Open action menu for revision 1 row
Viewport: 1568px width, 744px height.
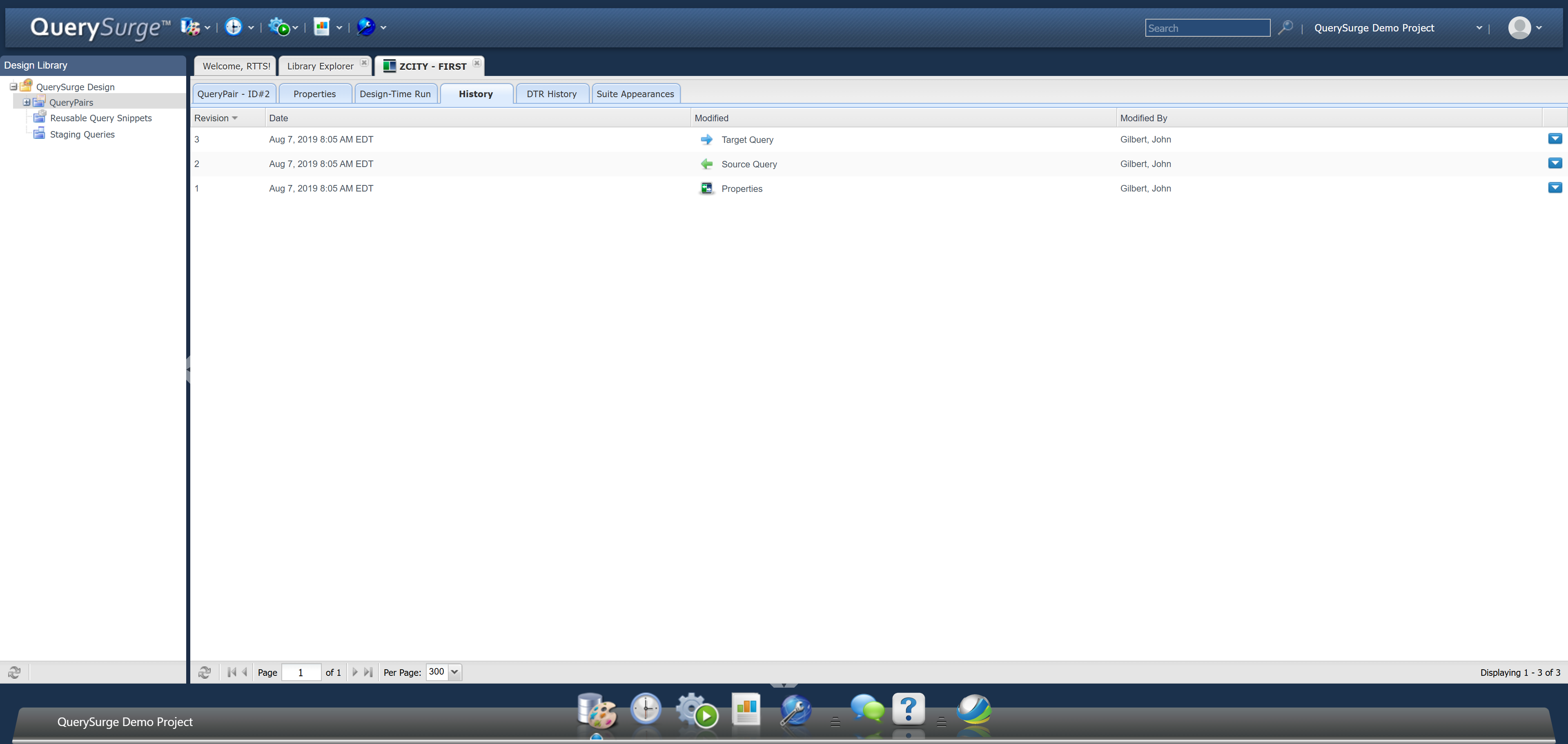[x=1555, y=187]
